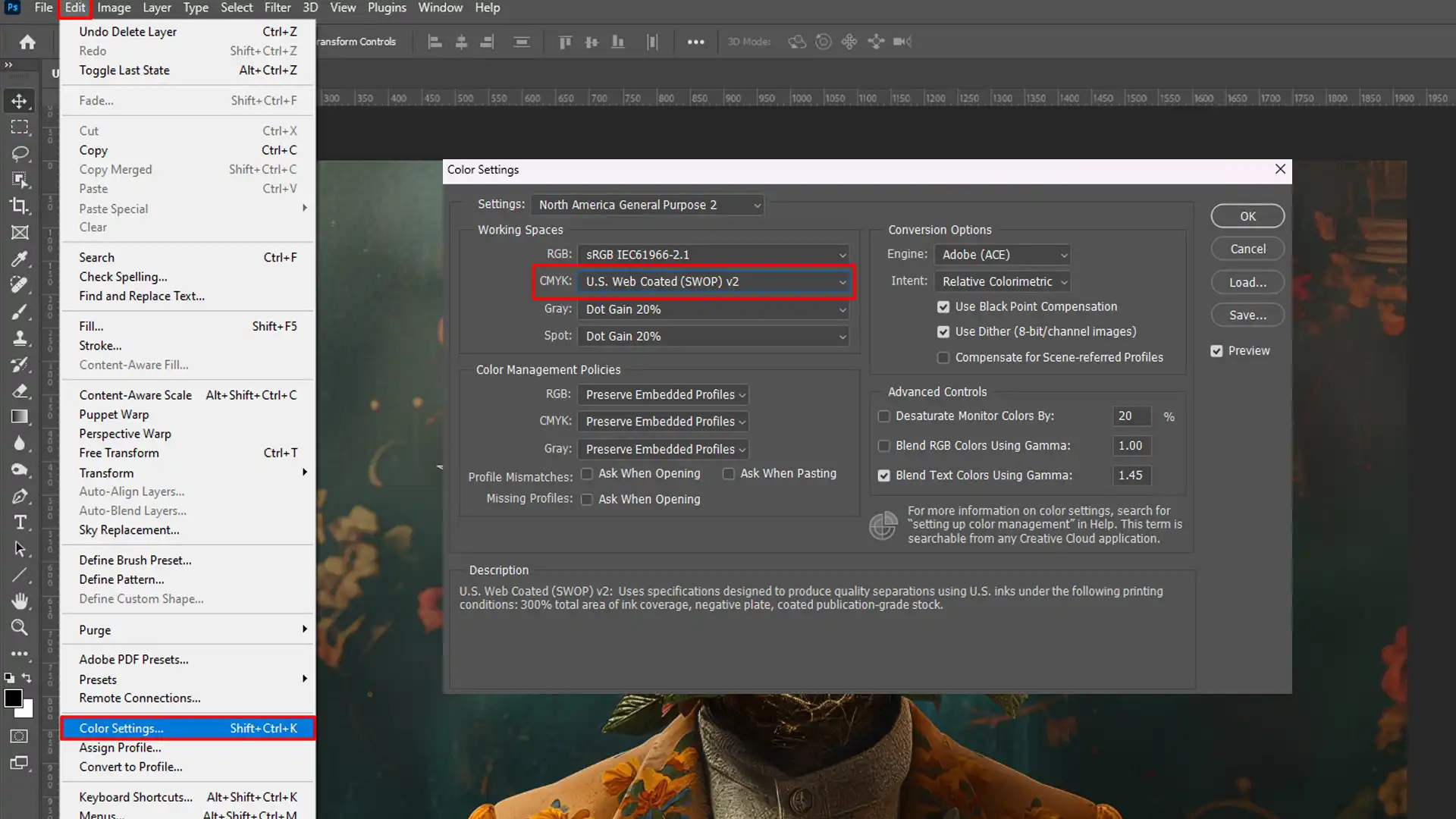Select the Pen tool
The height and width of the screenshot is (819, 1456).
tap(20, 496)
